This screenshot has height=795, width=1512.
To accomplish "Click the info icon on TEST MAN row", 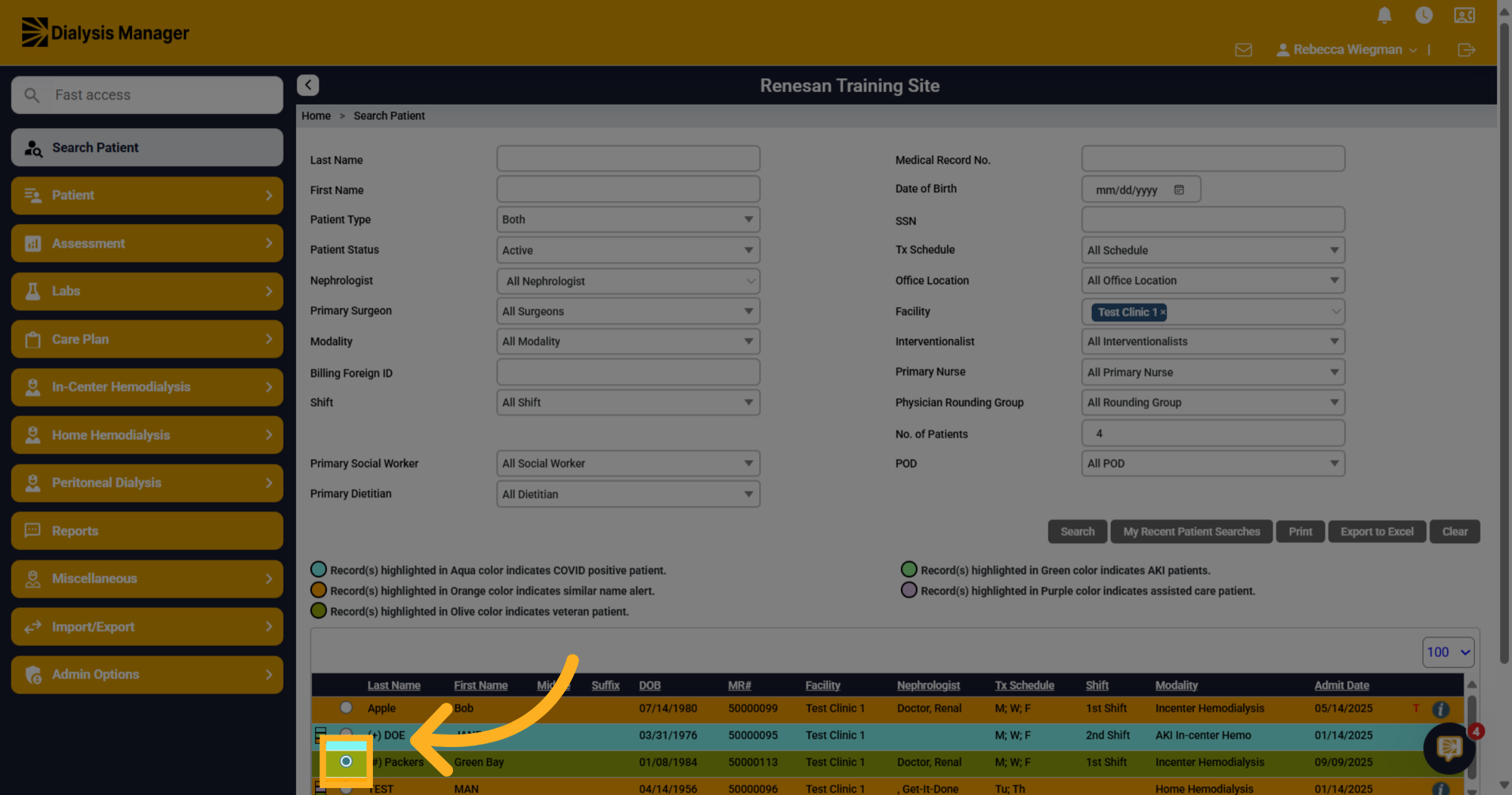I will coord(1440,789).
